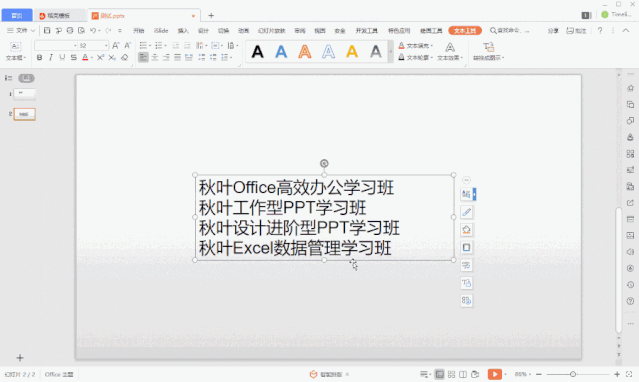Click the red font color A button
Screen dimensions: 639x382
tap(85, 57)
